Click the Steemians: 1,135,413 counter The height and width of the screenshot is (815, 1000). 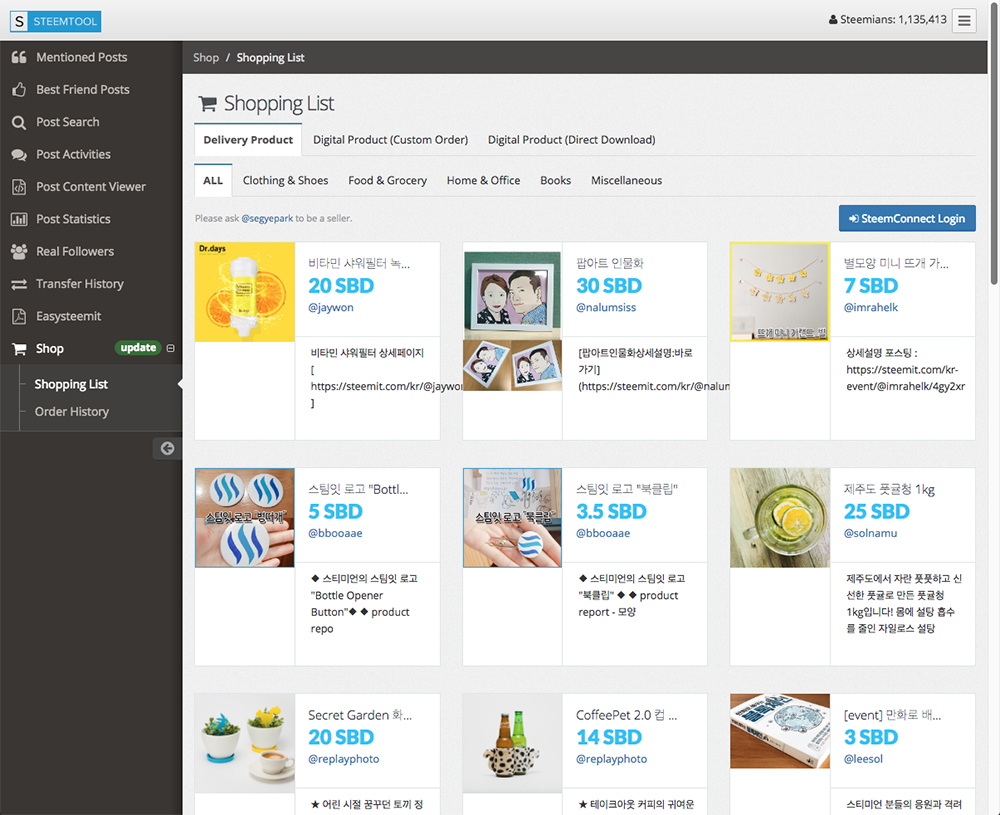pyautogui.click(x=887, y=20)
